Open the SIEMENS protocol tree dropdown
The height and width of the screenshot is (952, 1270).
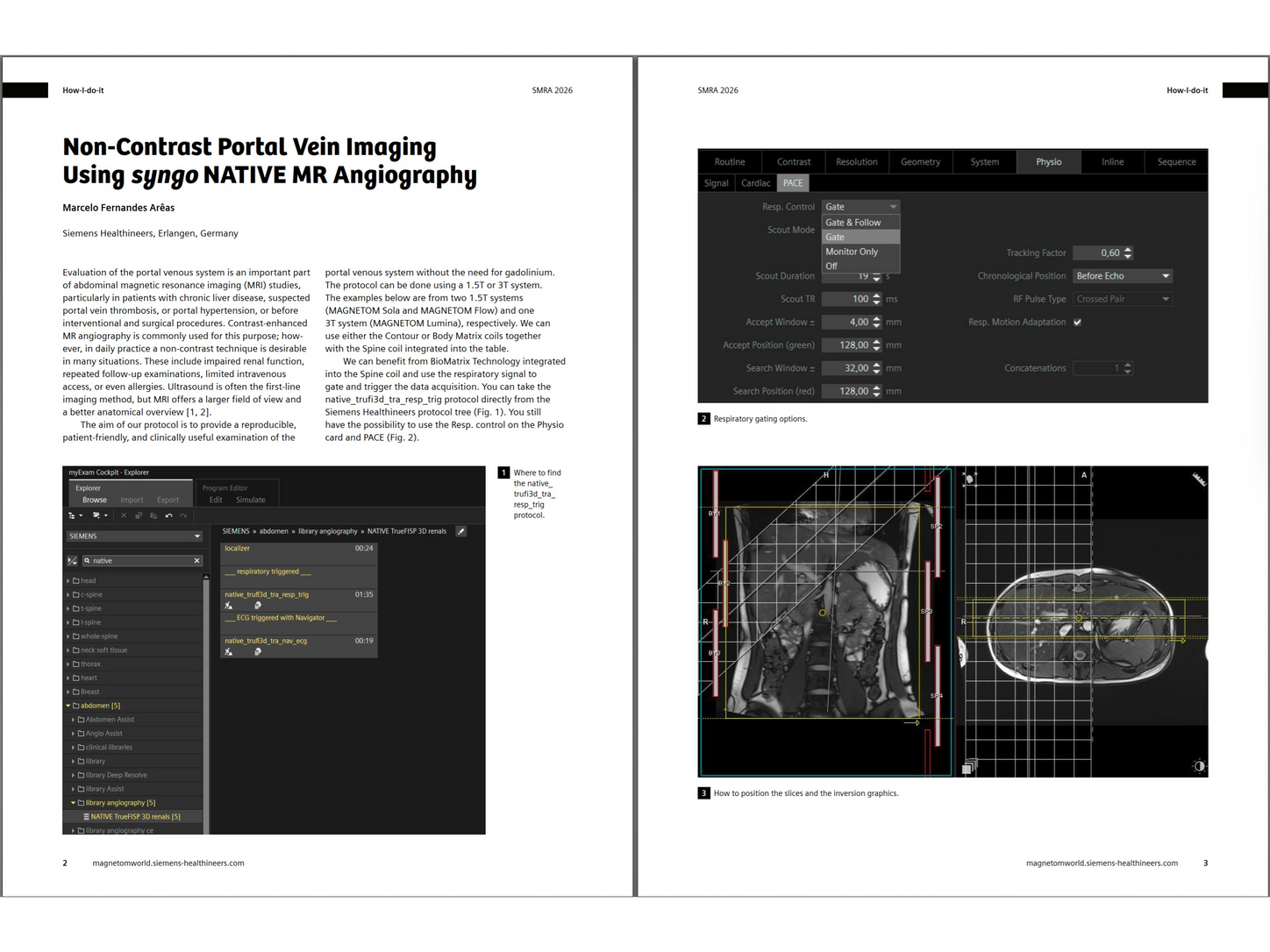[x=134, y=536]
